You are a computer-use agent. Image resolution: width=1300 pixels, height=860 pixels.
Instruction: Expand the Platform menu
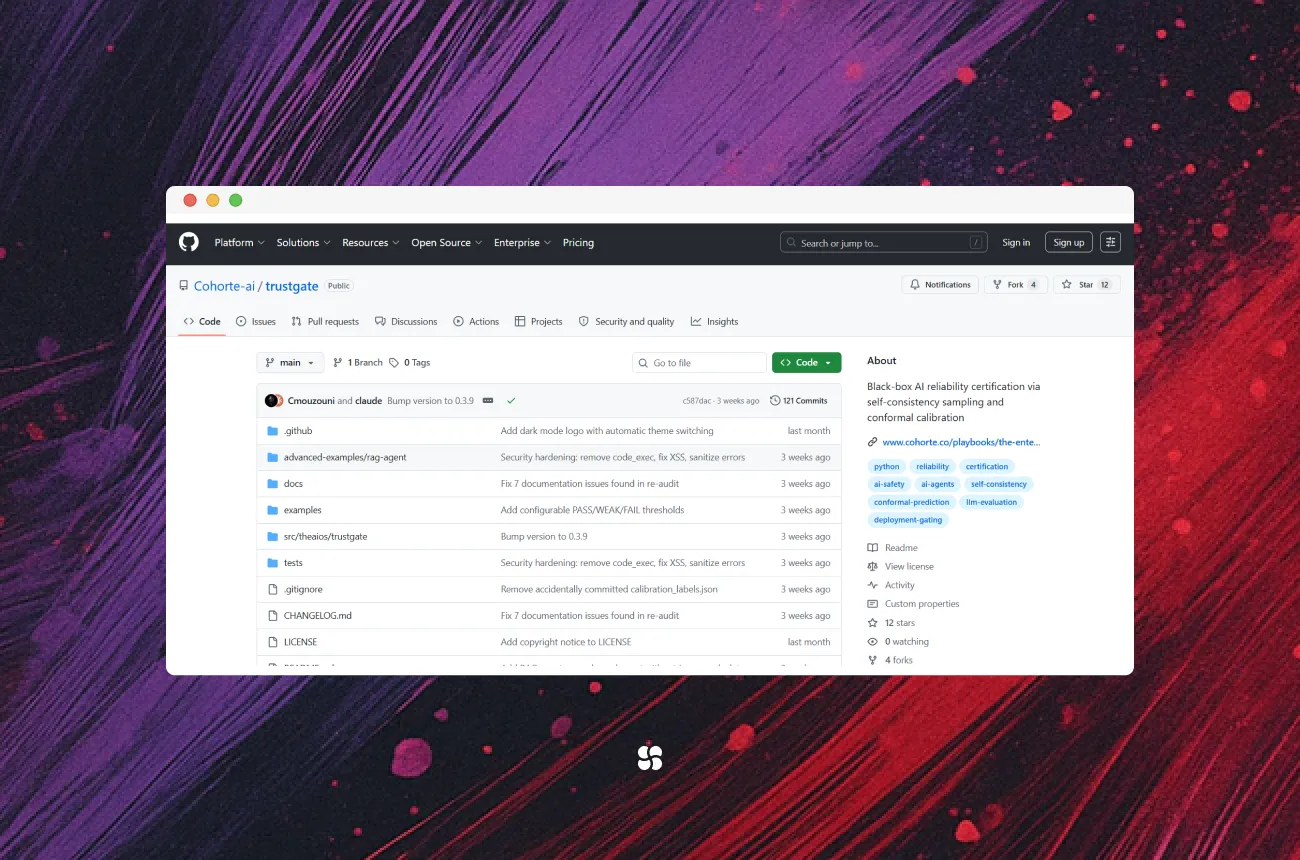click(x=239, y=243)
